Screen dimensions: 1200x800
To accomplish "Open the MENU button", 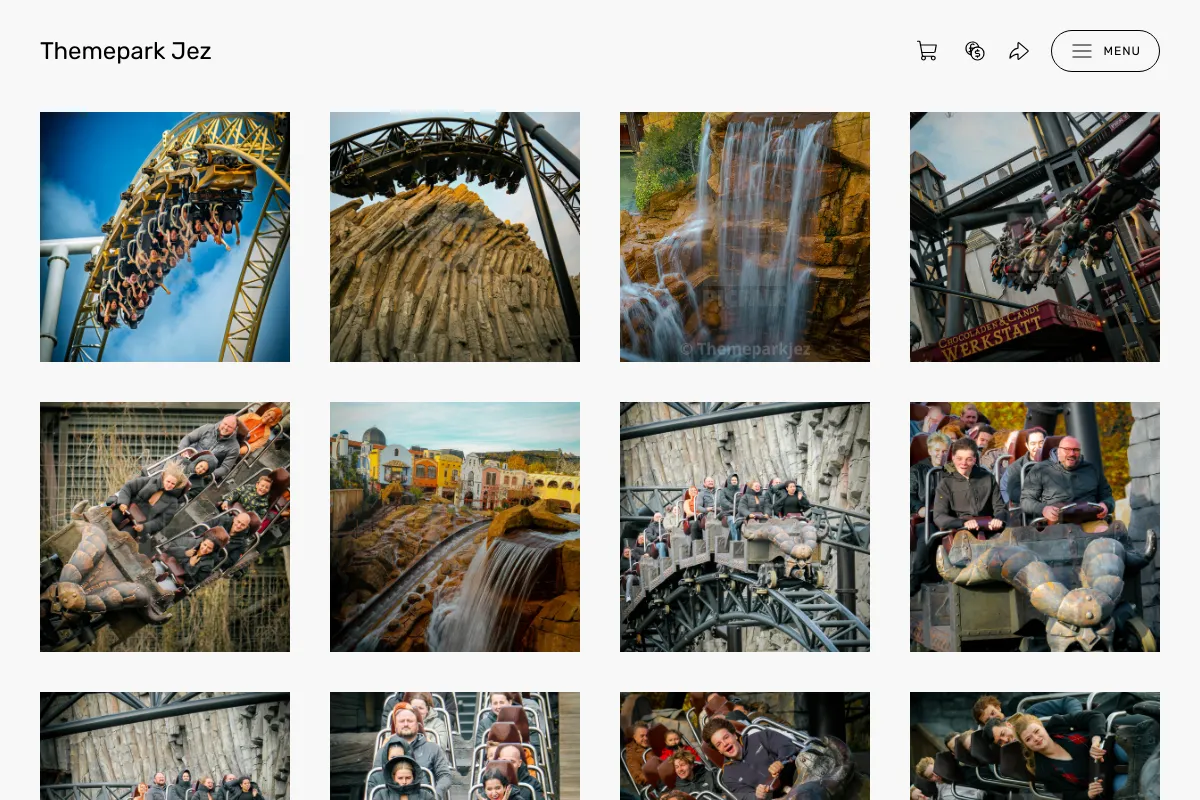I will (1105, 51).
